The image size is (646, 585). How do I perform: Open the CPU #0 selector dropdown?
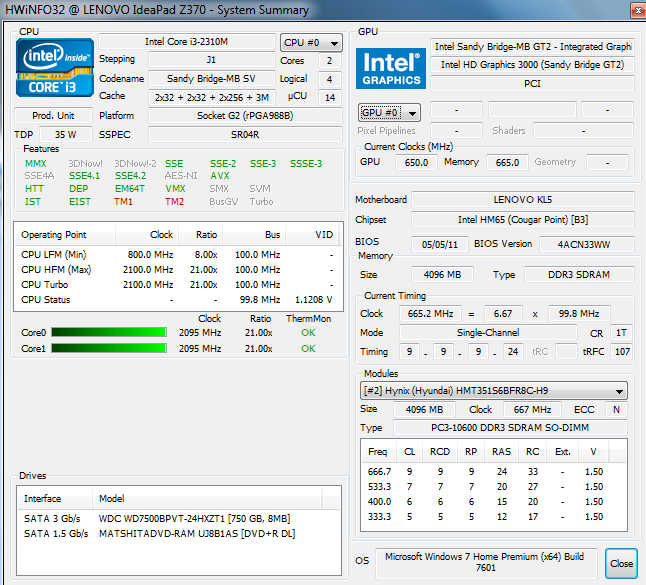[x=311, y=42]
